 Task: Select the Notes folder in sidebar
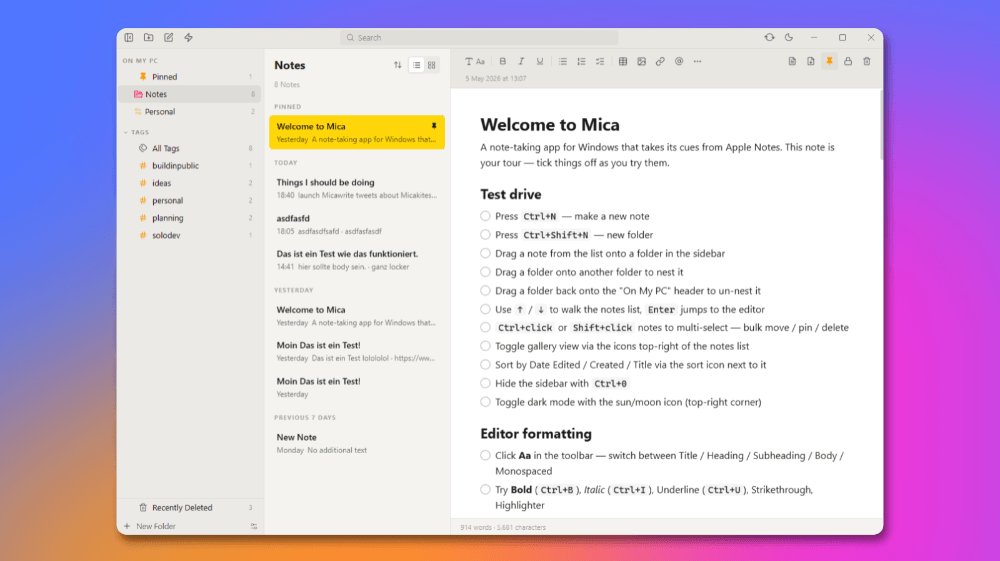click(189, 94)
